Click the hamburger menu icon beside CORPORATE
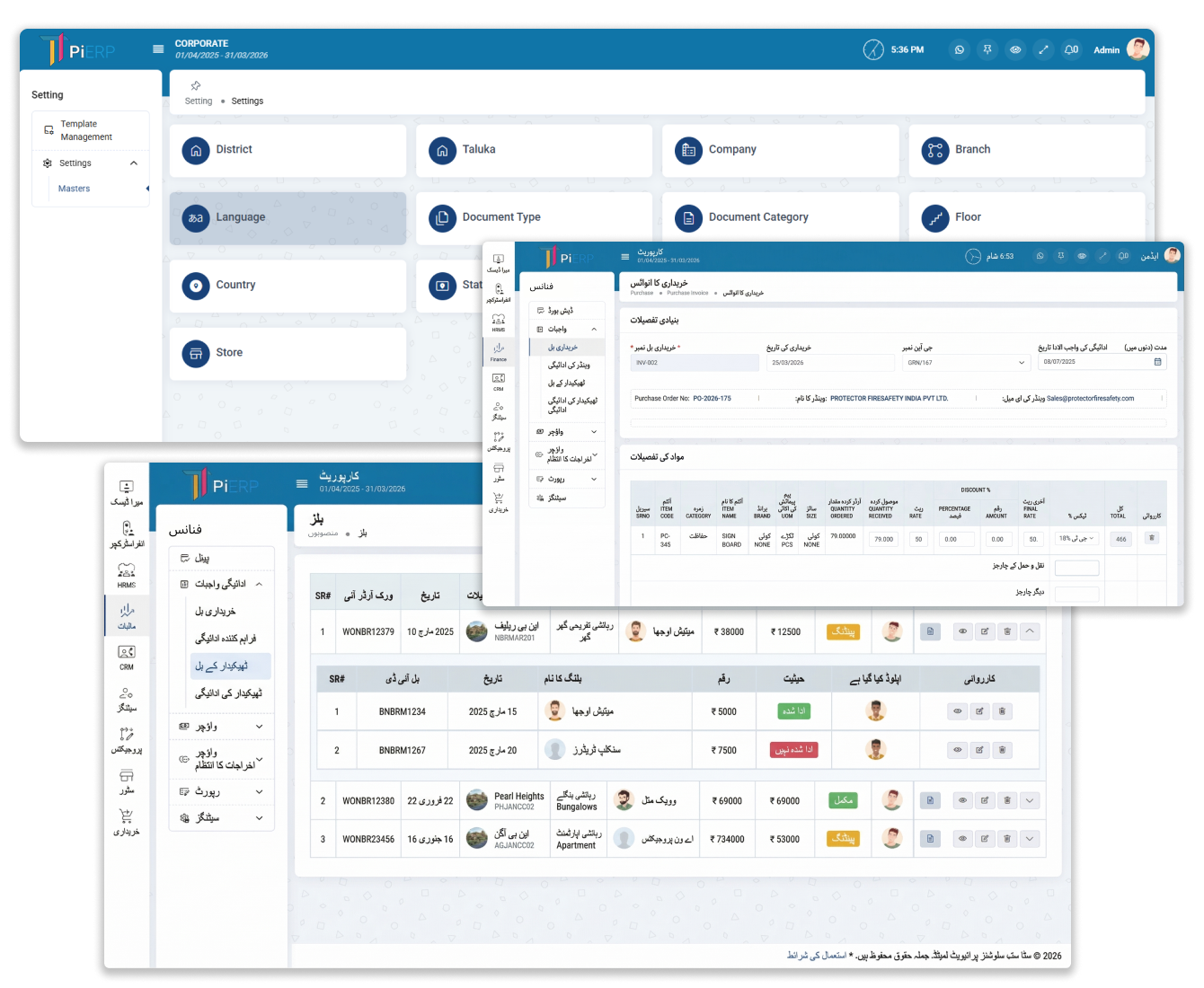This screenshot has height=988, width=1204. [x=158, y=49]
